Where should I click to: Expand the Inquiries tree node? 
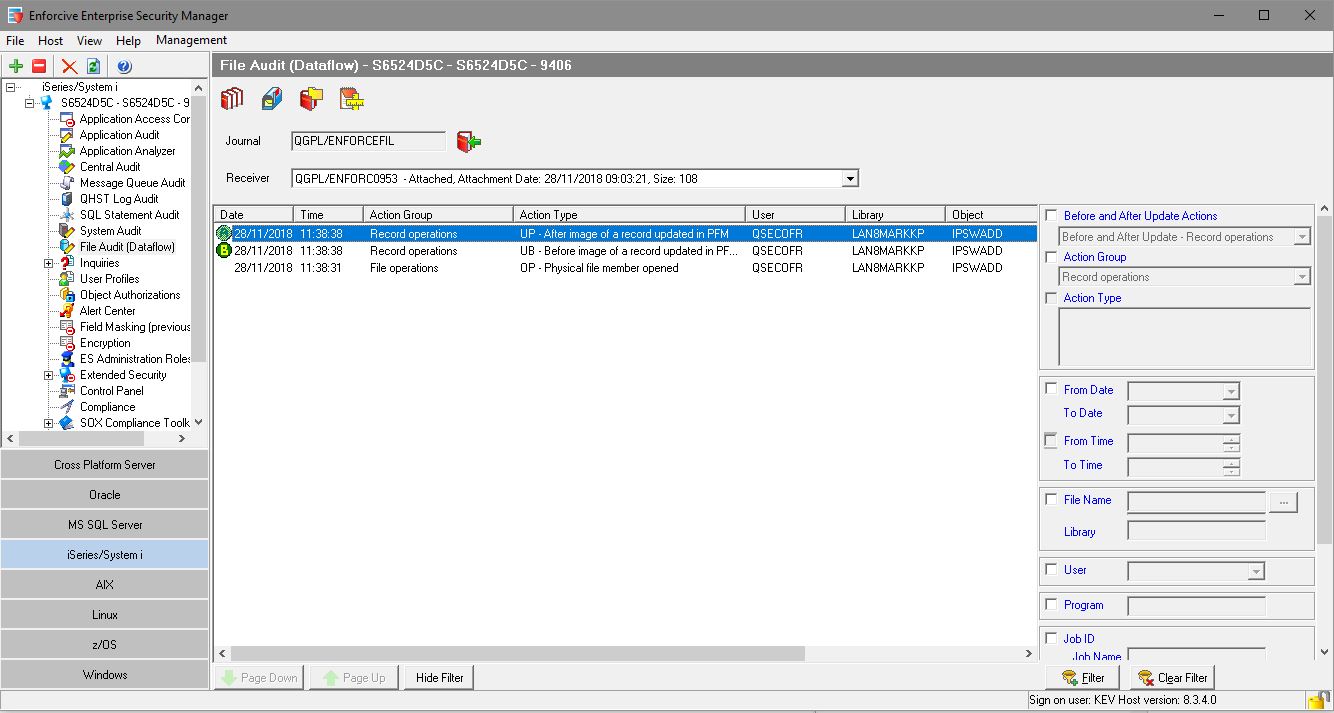[49, 263]
